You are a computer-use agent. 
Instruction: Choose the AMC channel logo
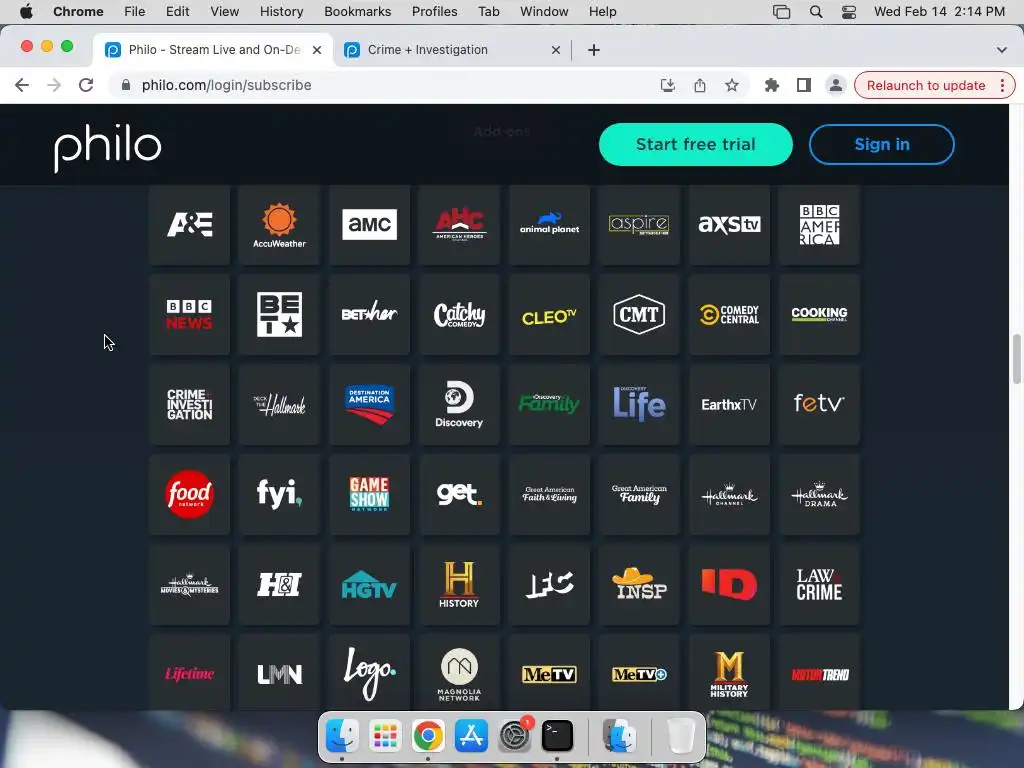pyautogui.click(x=370, y=225)
